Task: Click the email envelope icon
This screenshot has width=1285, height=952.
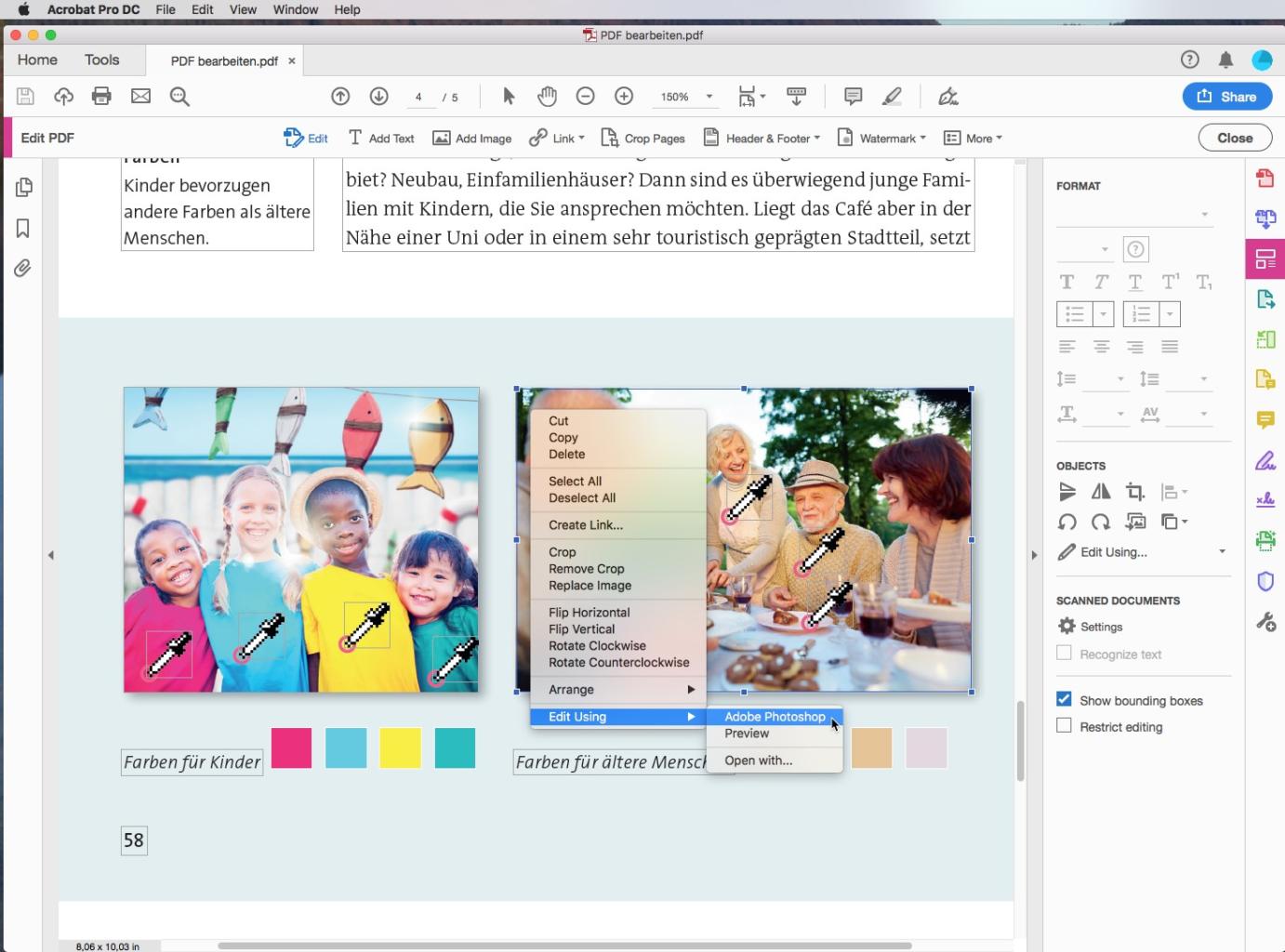Action: tap(140, 96)
